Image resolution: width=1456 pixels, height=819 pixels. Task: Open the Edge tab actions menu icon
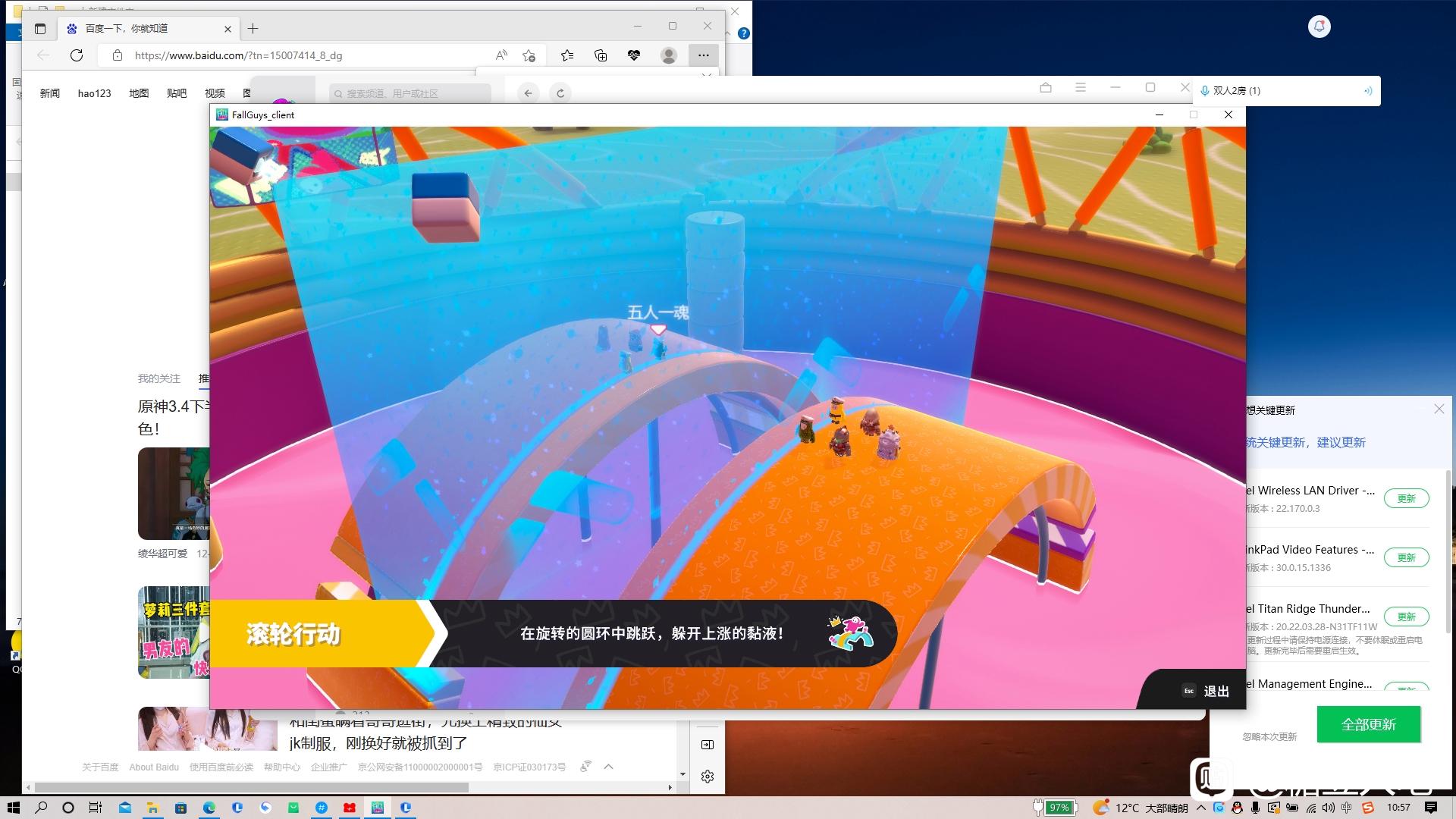40,29
